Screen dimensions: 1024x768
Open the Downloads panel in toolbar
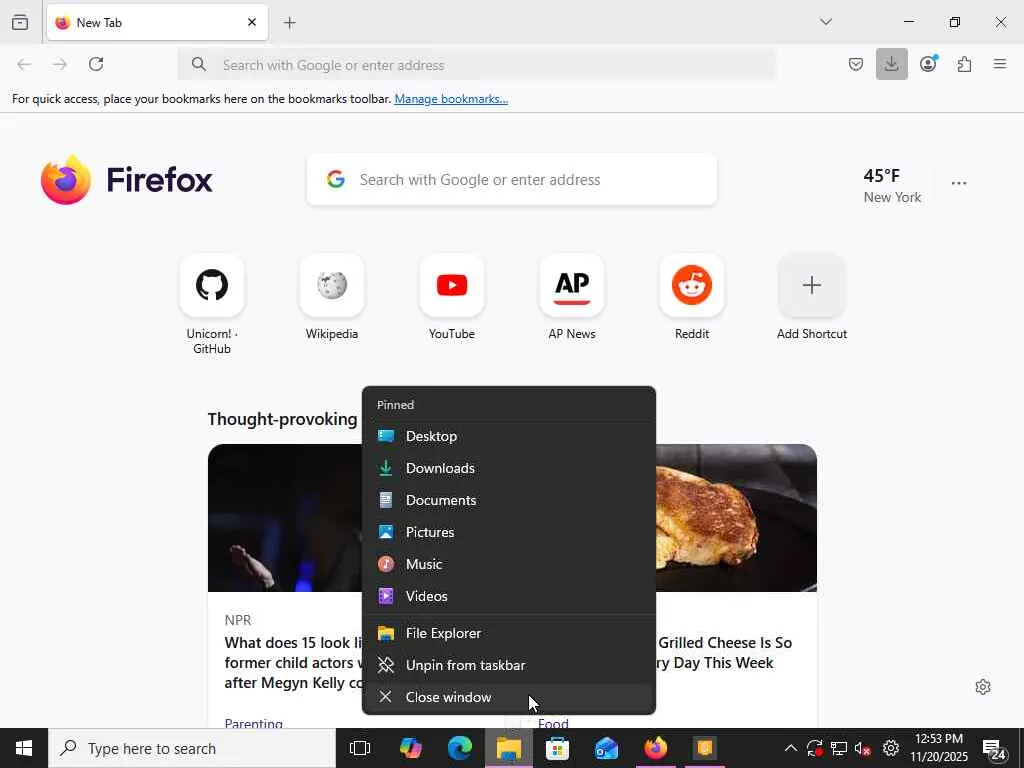(891, 64)
